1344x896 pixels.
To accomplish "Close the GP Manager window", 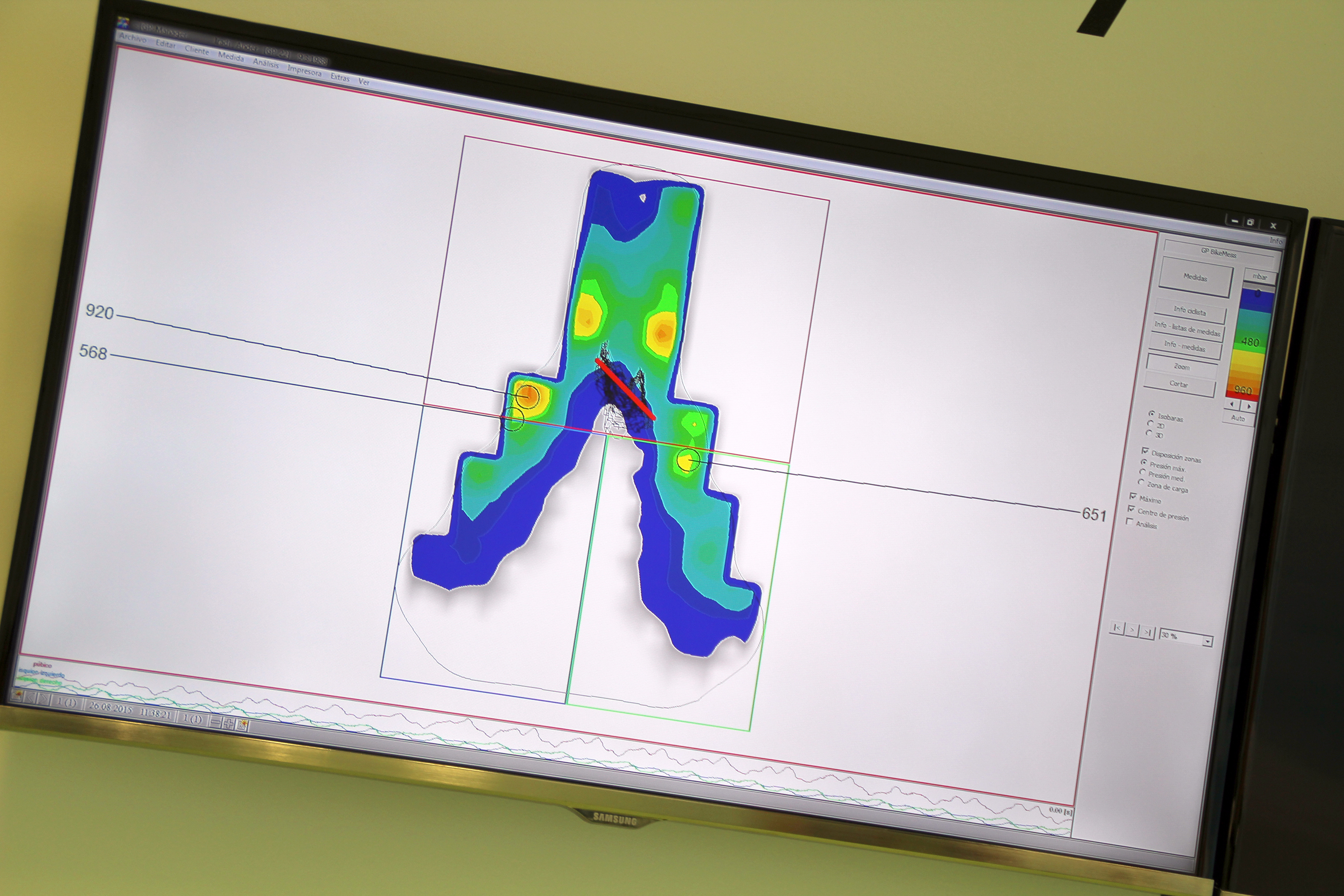I will [x=1273, y=226].
